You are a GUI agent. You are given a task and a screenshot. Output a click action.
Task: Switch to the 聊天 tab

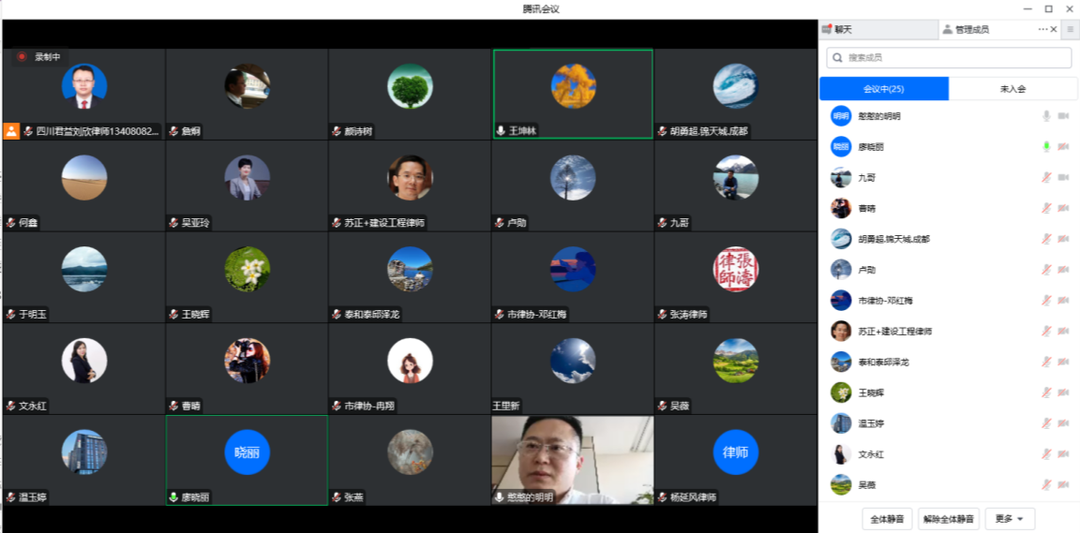point(879,30)
